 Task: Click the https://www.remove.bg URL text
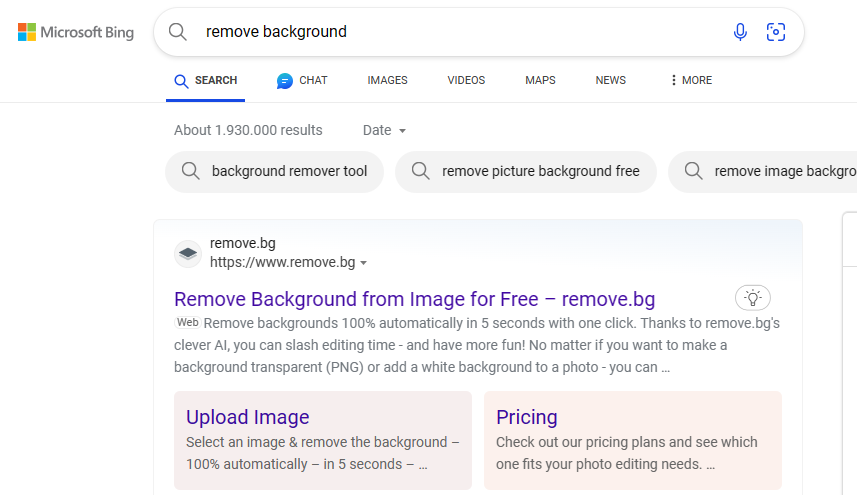tap(283, 262)
